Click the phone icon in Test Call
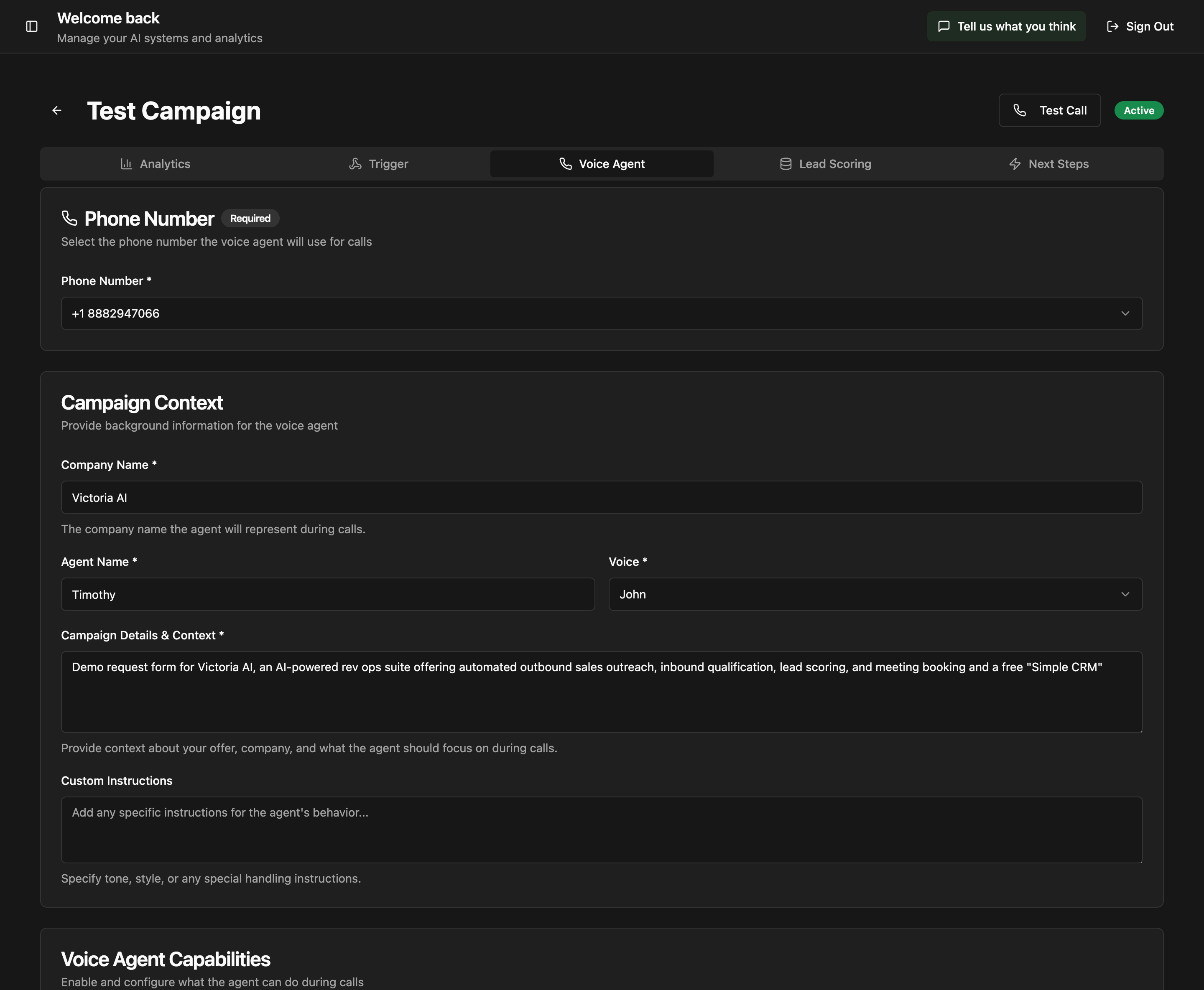This screenshot has width=1204, height=990. (x=1020, y=111)
